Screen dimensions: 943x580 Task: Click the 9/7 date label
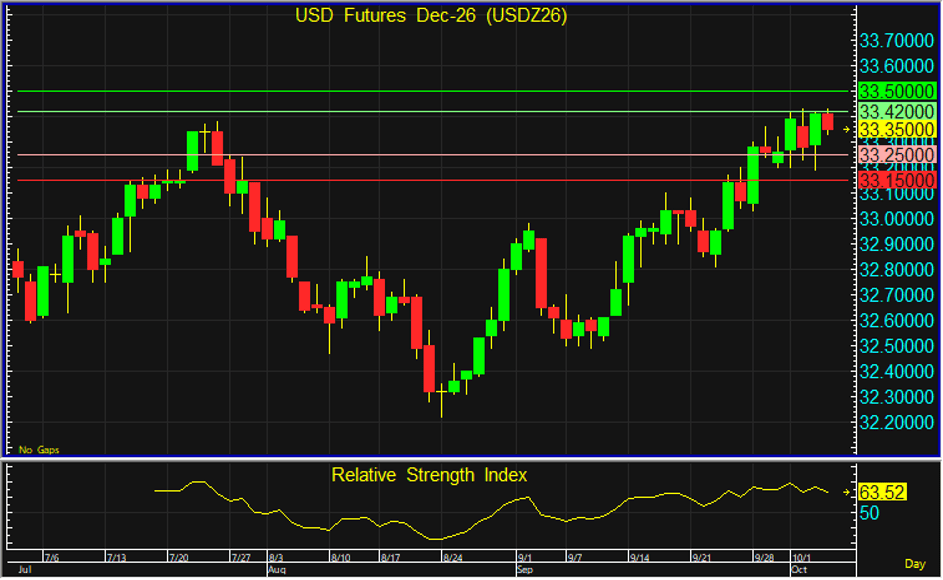coord(574,558)
